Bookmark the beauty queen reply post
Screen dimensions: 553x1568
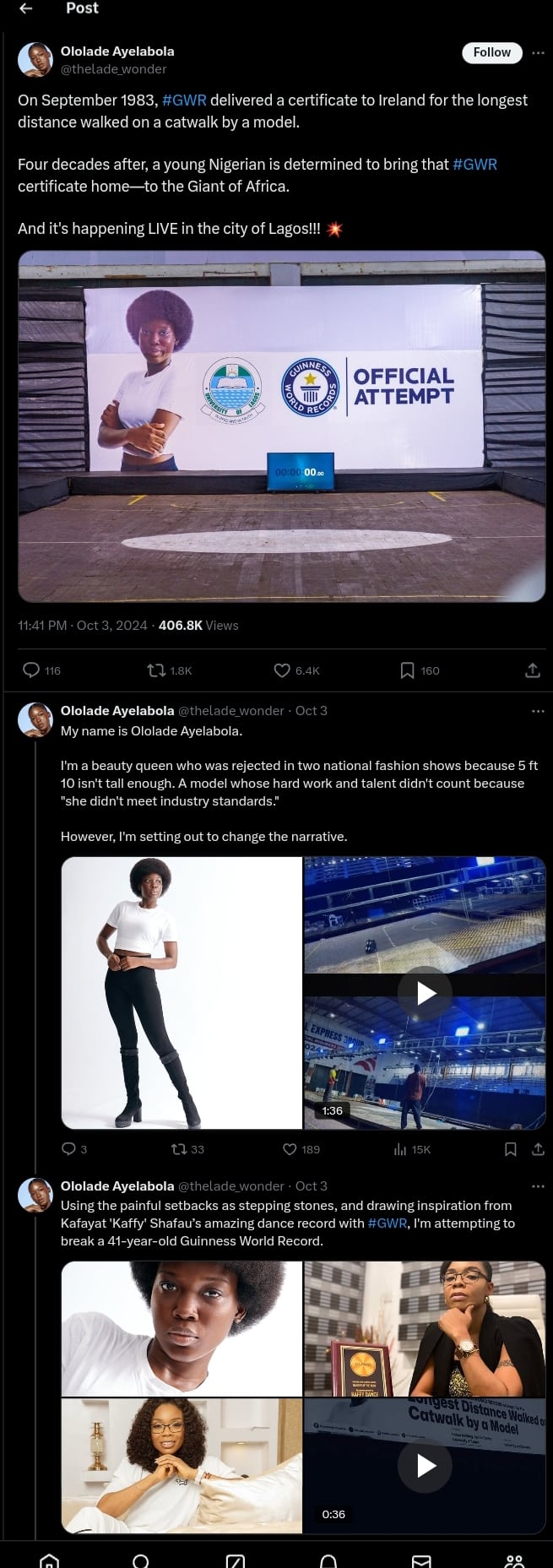[x=510, y=1149]
